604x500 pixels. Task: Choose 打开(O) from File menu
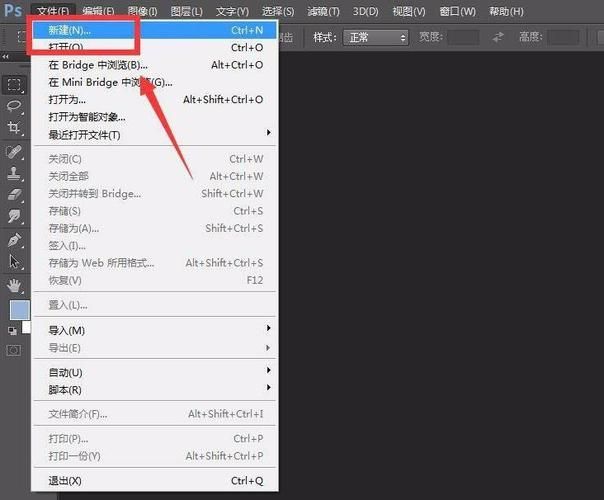pyautogui.click(x=155, y=47)
